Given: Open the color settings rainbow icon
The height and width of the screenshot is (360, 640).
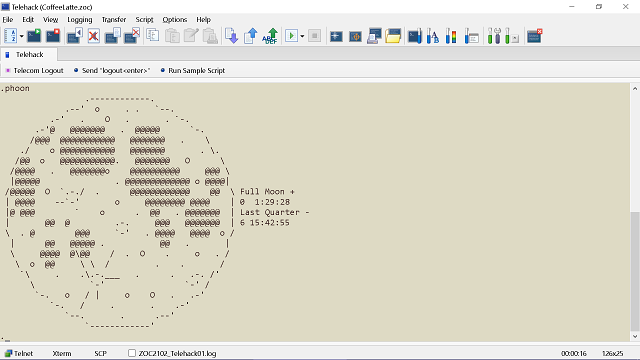Looking at the screenshot, I should click(x=451, y=36).
